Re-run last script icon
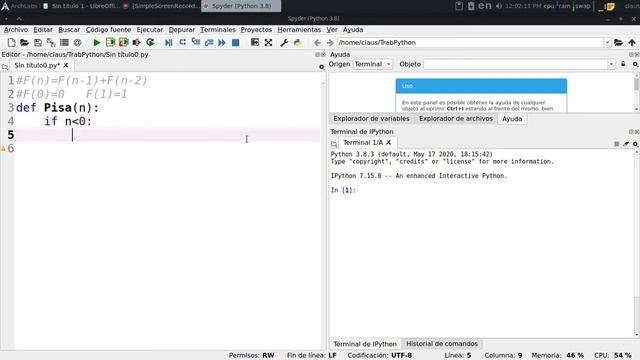Image resolution: width=640 pixels, height=360 pixels. [x=150, y=42]
